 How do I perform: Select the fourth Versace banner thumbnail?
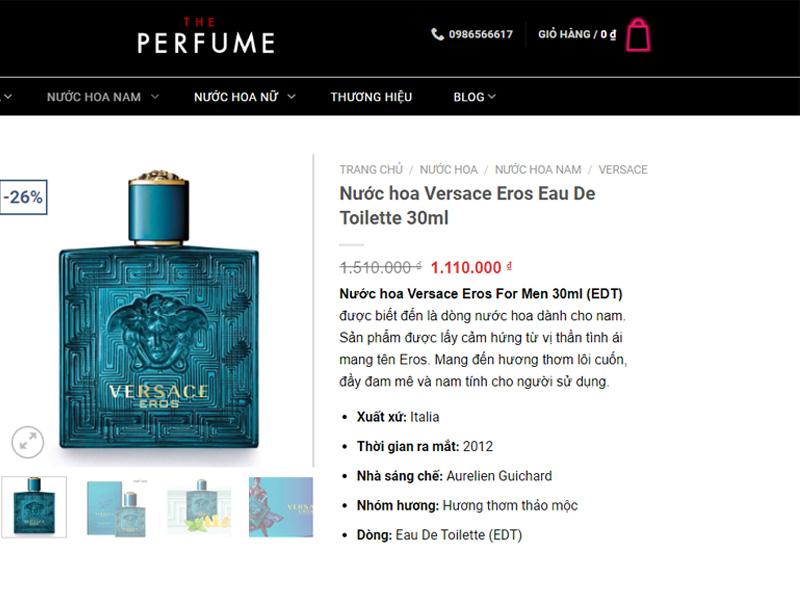pyautogui.click(x=281, y=507)
